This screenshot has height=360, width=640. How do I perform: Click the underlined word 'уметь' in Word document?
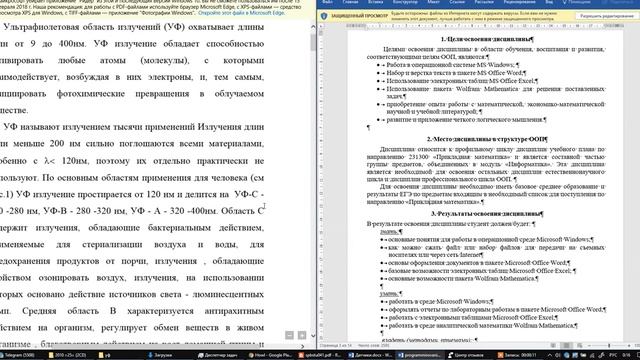390,293
